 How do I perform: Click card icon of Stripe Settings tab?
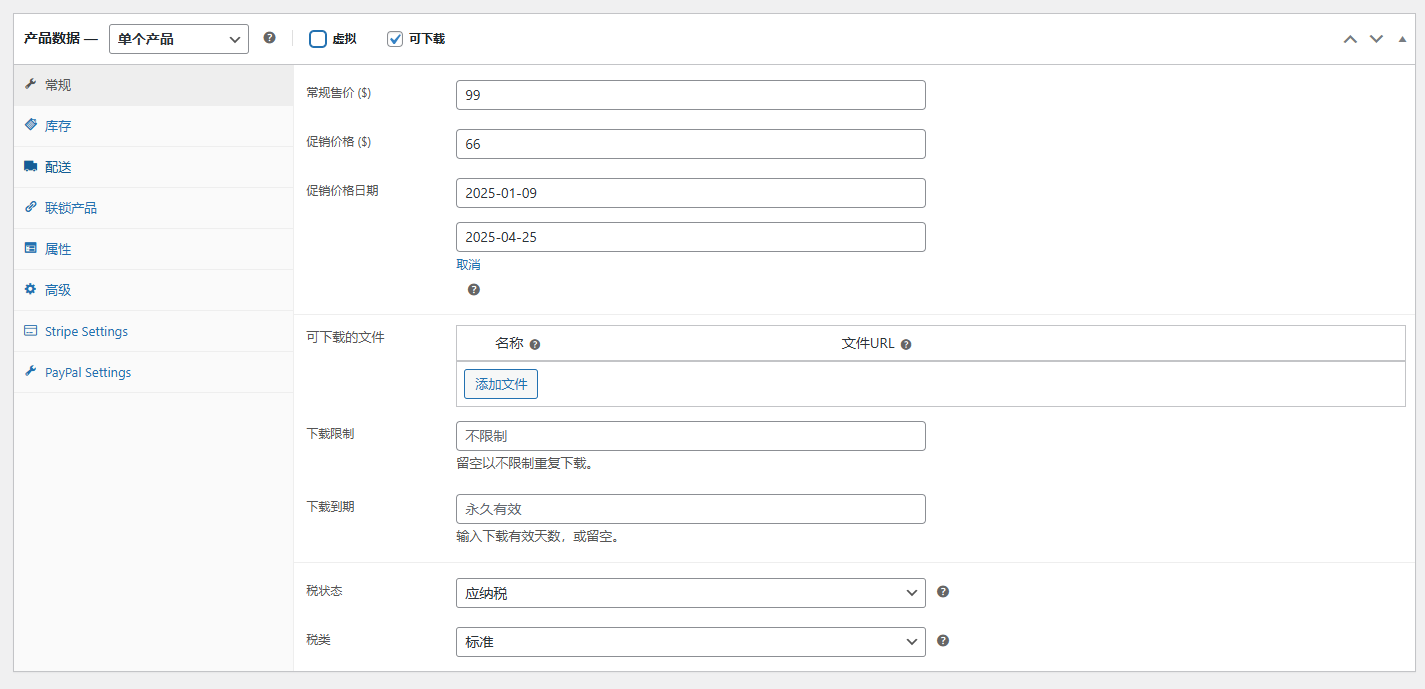click(x=31, y=331)
